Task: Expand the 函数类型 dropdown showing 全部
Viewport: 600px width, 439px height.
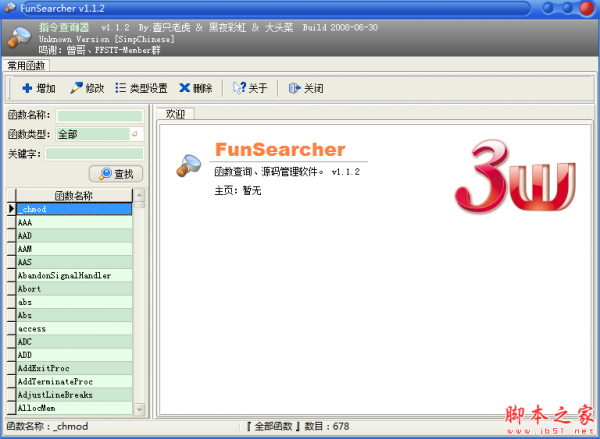Action: pyautogui.click(x=135, y=134)
